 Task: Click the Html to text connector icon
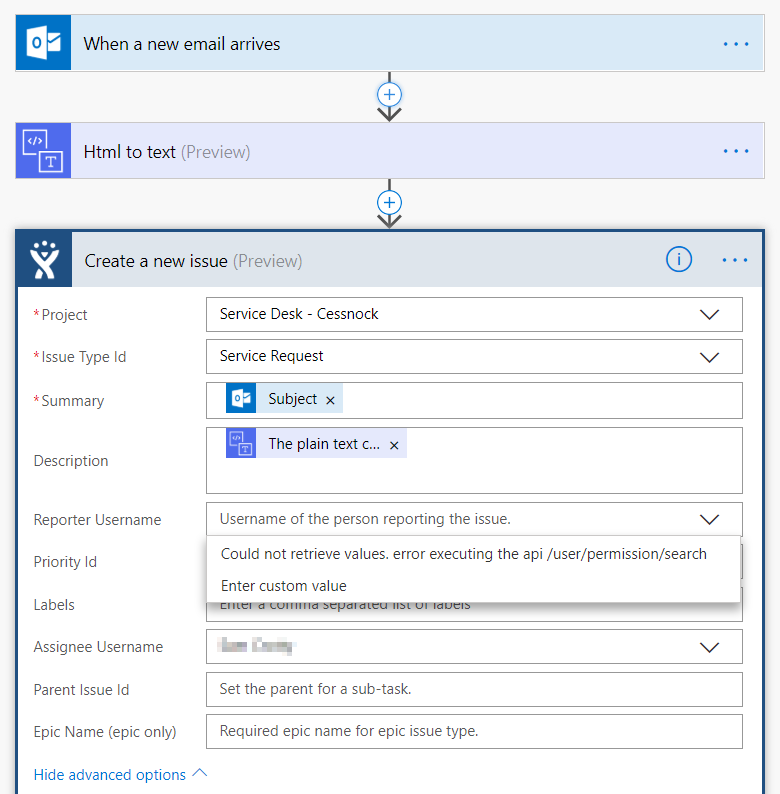[43, 150]
